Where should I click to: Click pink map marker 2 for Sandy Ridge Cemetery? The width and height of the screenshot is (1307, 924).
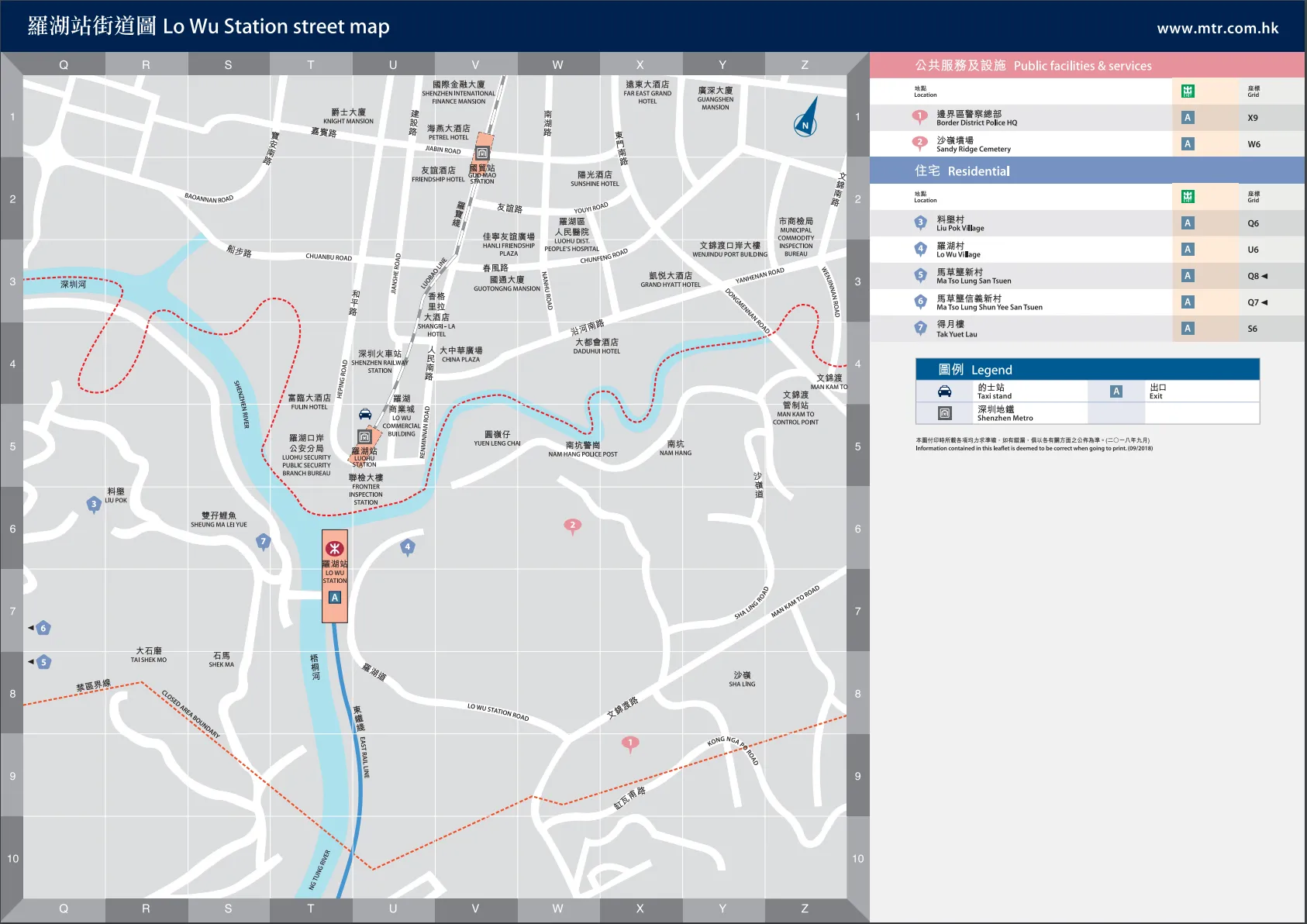[x=572, y=526]
